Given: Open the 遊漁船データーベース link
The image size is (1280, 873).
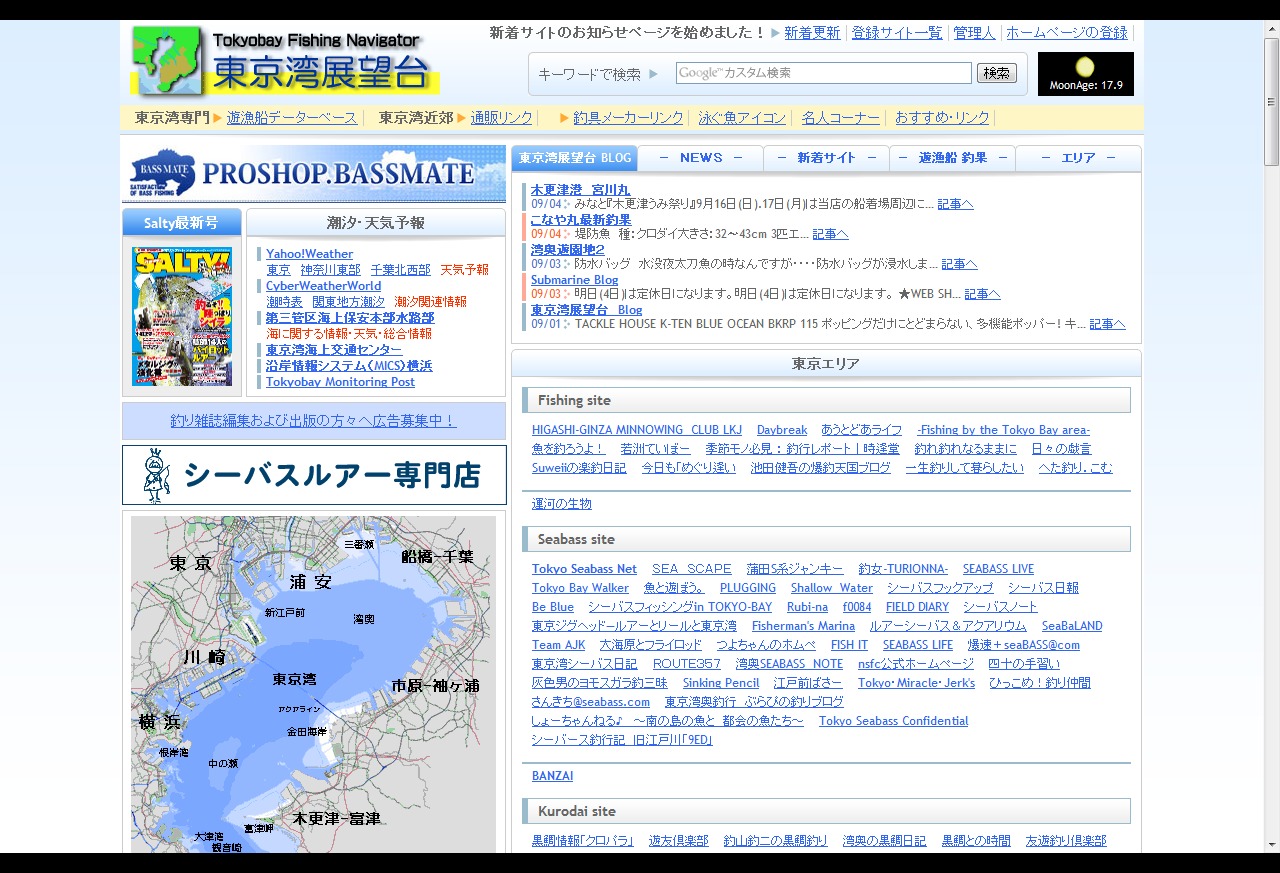Looking at the screenshot, I should point(292,118).
